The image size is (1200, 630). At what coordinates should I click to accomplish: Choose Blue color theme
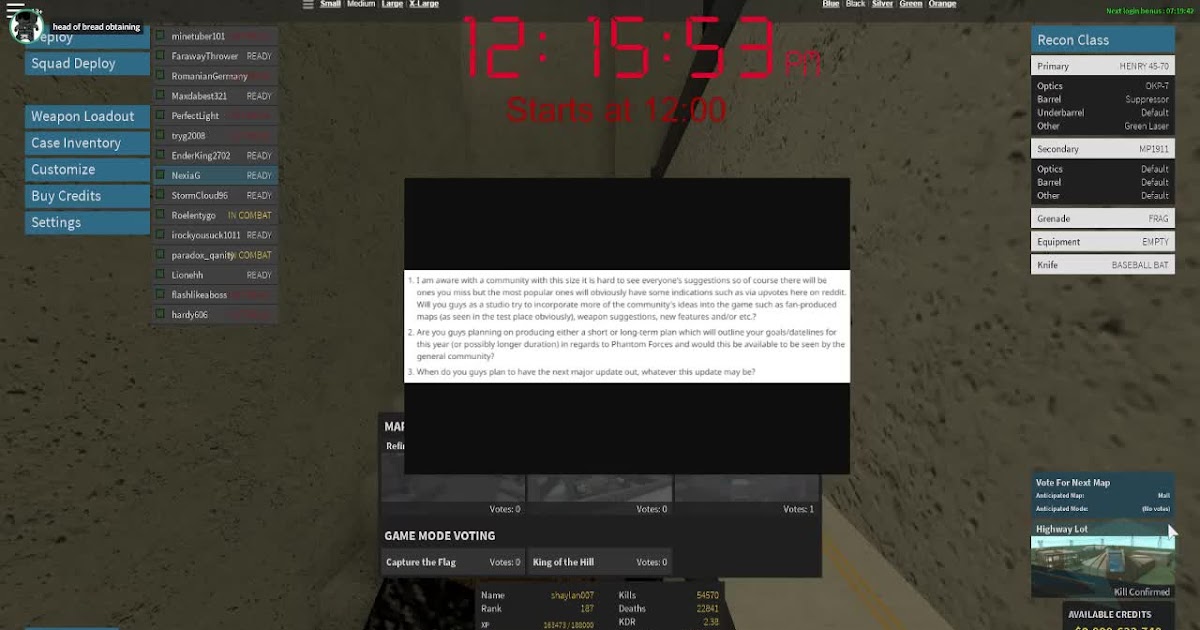[x=831, y=4]
